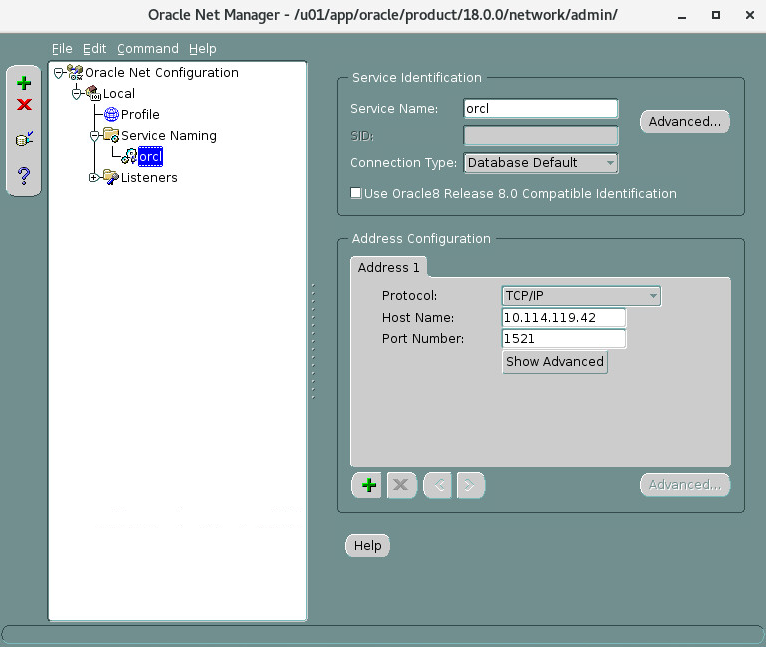Click the Profile globe icon
The height and width of the screenshot is (647, 766).
(x=111, y=114)
